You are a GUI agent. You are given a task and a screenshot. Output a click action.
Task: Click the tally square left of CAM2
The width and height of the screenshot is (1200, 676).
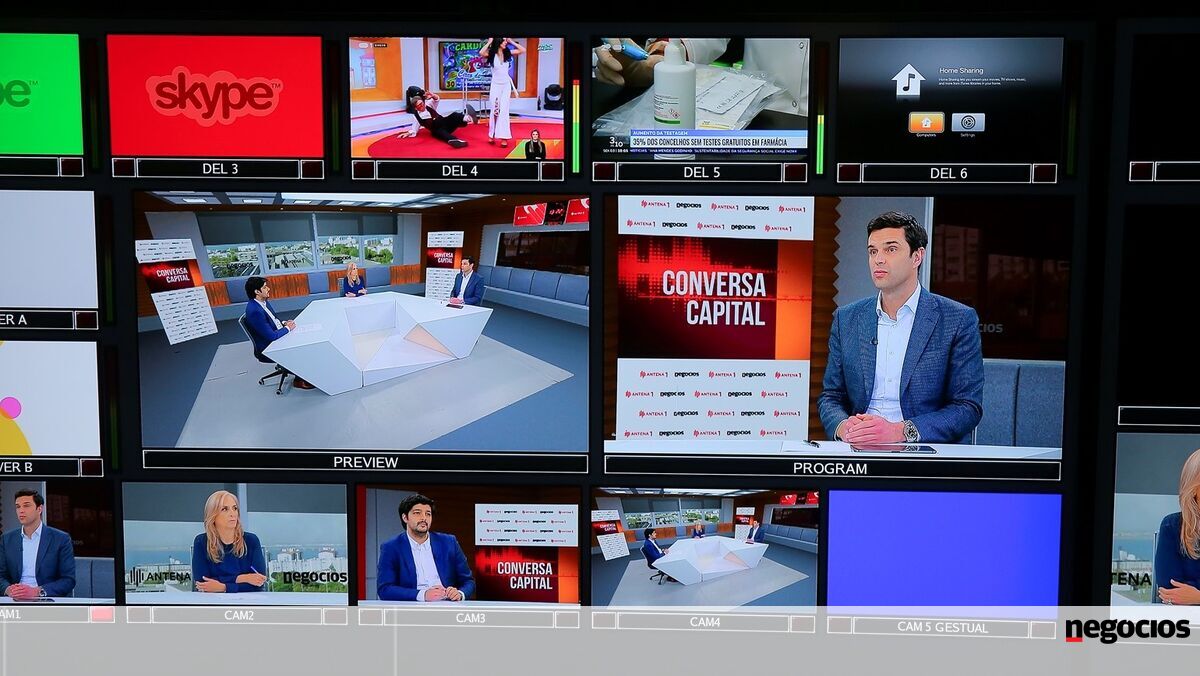pos(138,615)
